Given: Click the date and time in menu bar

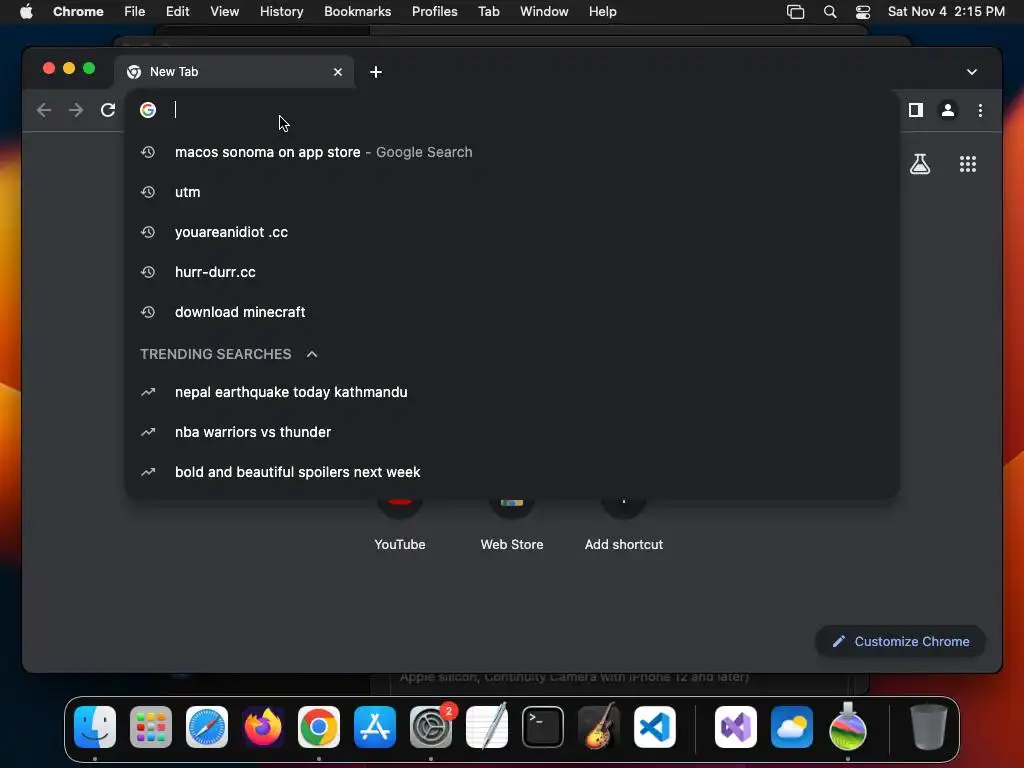Looking at the screenshot, I should [x=946, y=12].
